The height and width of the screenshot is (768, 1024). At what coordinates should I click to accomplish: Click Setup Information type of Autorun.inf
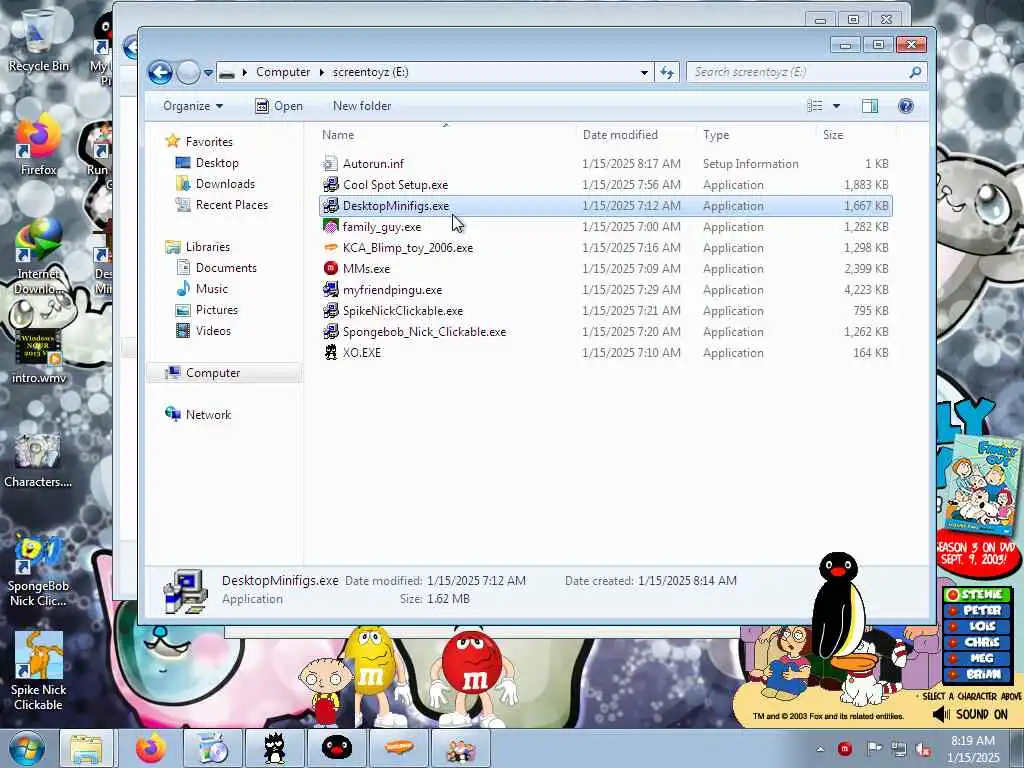pos(750,163)
